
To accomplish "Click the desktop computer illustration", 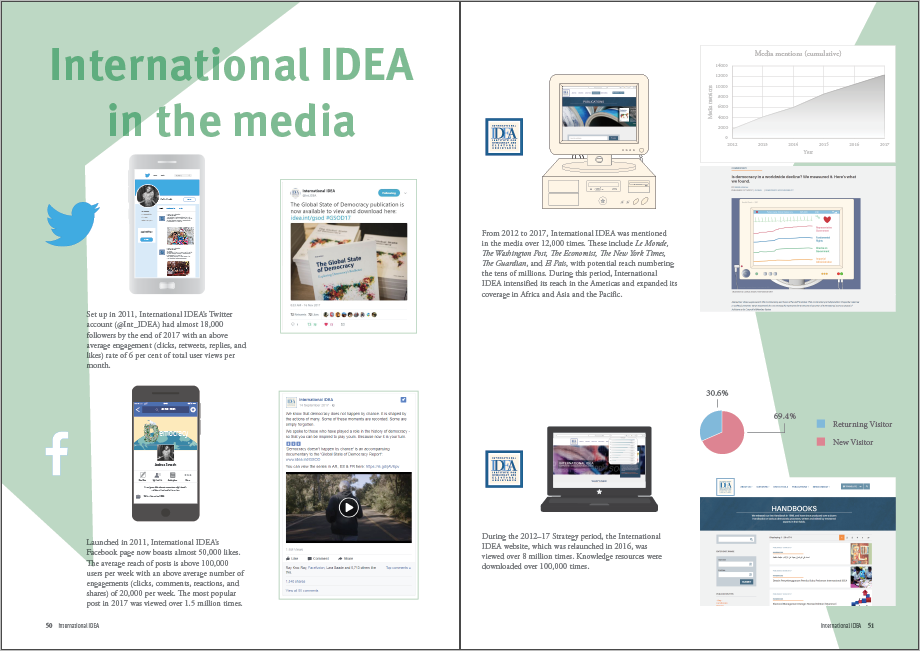I will [x=599, y=141].
